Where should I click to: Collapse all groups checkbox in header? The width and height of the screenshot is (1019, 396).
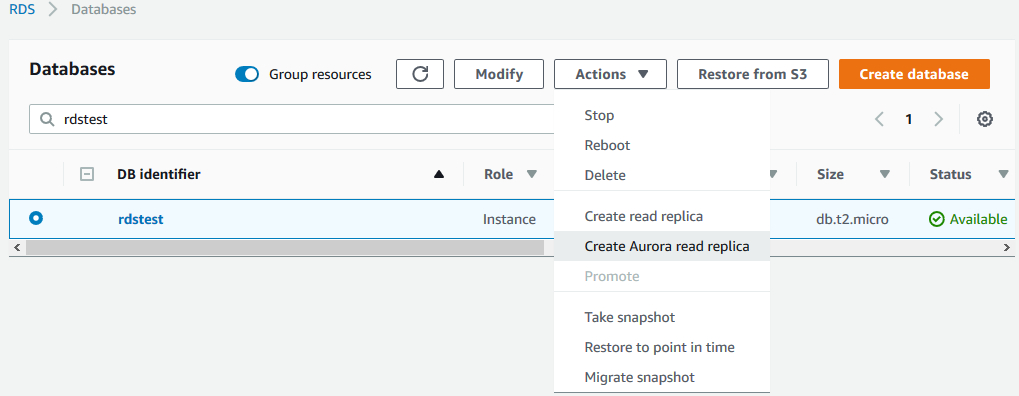[x=87, y=174]
